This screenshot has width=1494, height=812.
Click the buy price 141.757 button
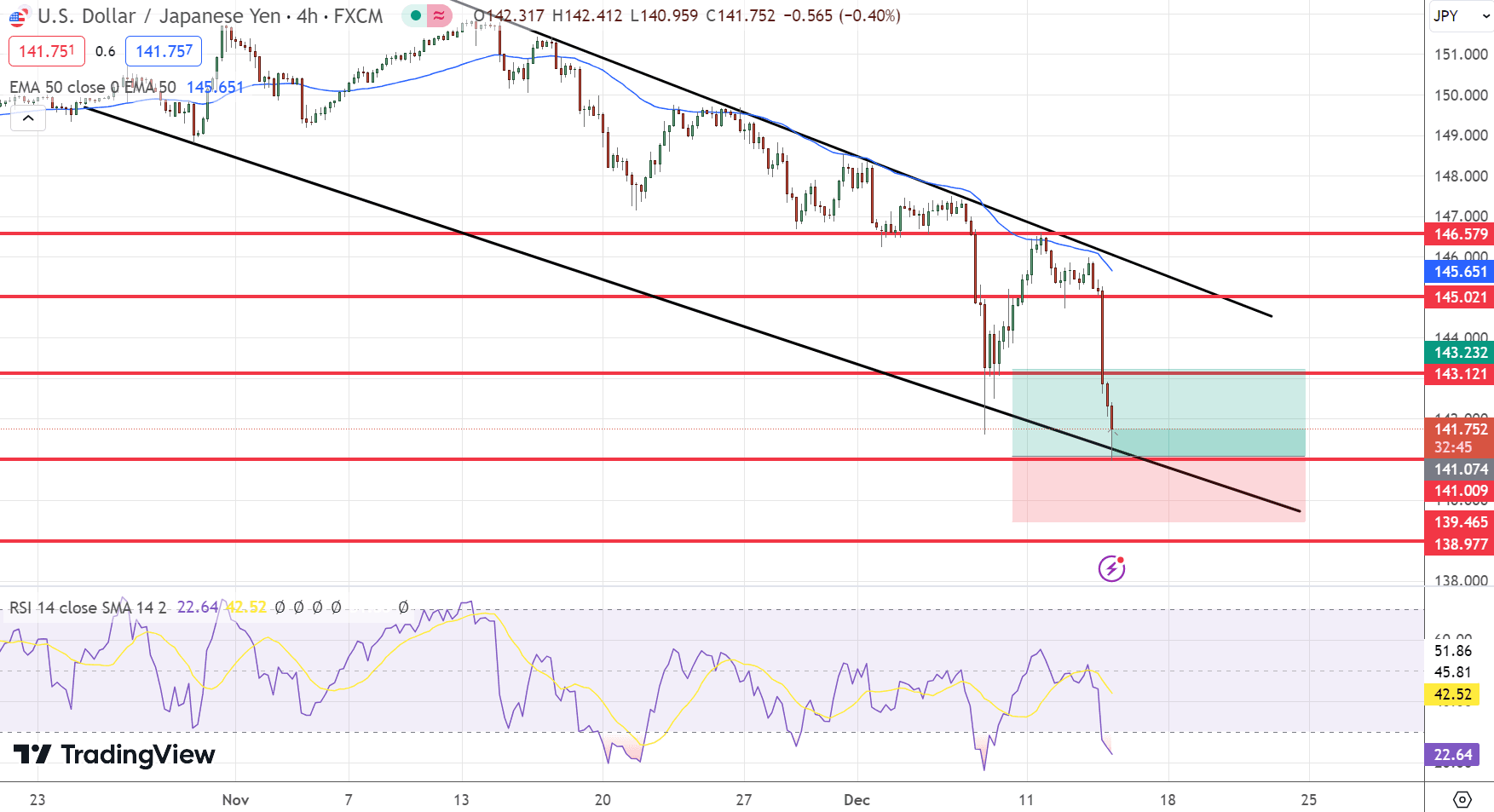coord(164,51)
